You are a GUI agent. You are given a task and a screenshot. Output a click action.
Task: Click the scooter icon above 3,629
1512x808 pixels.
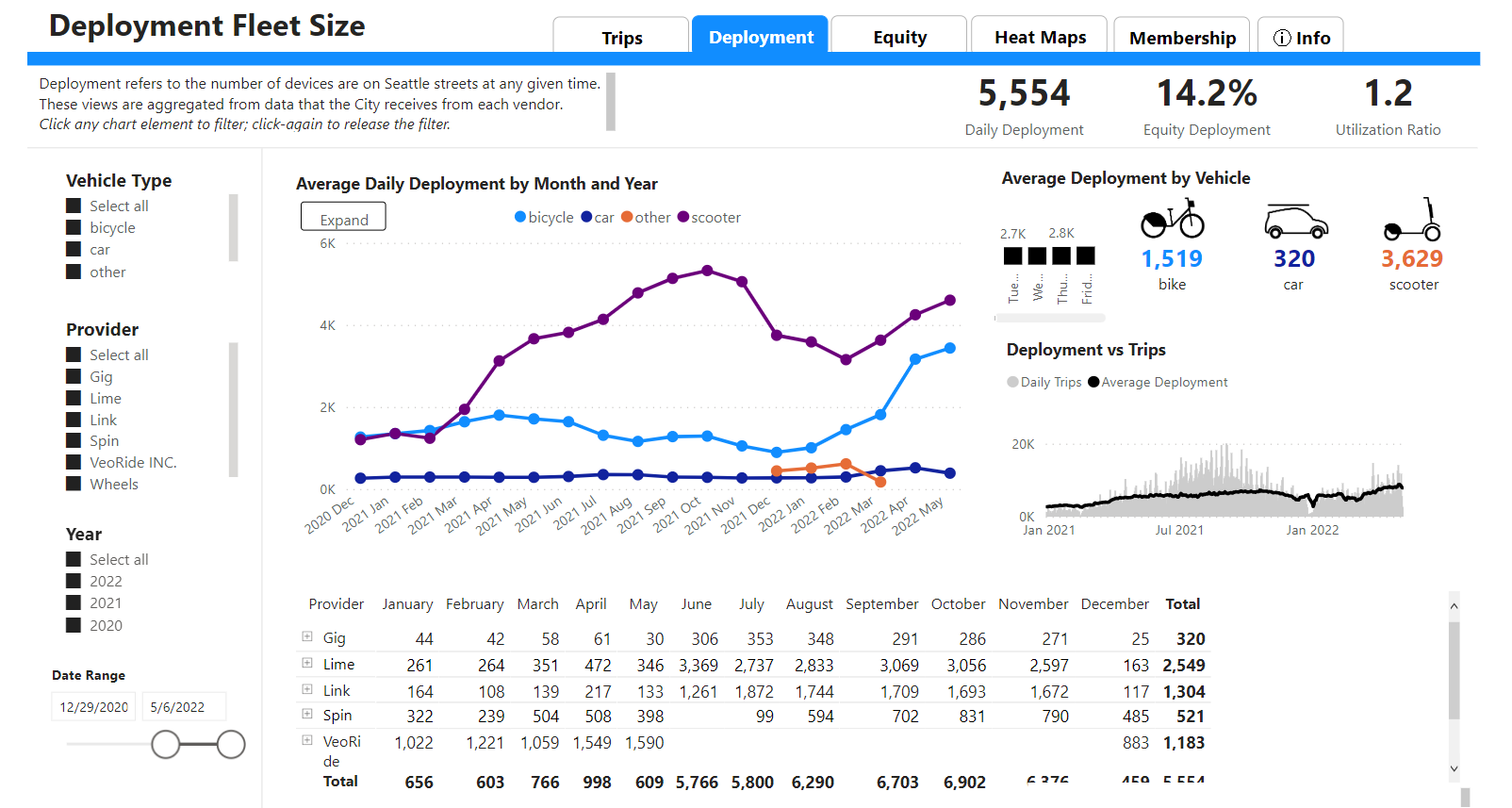click(x=1413, y=221)
